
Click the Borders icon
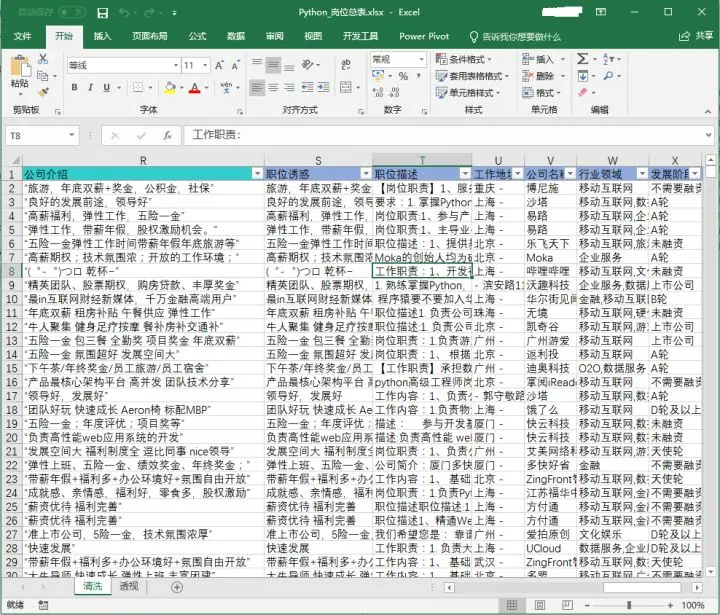tap(138, 87)
